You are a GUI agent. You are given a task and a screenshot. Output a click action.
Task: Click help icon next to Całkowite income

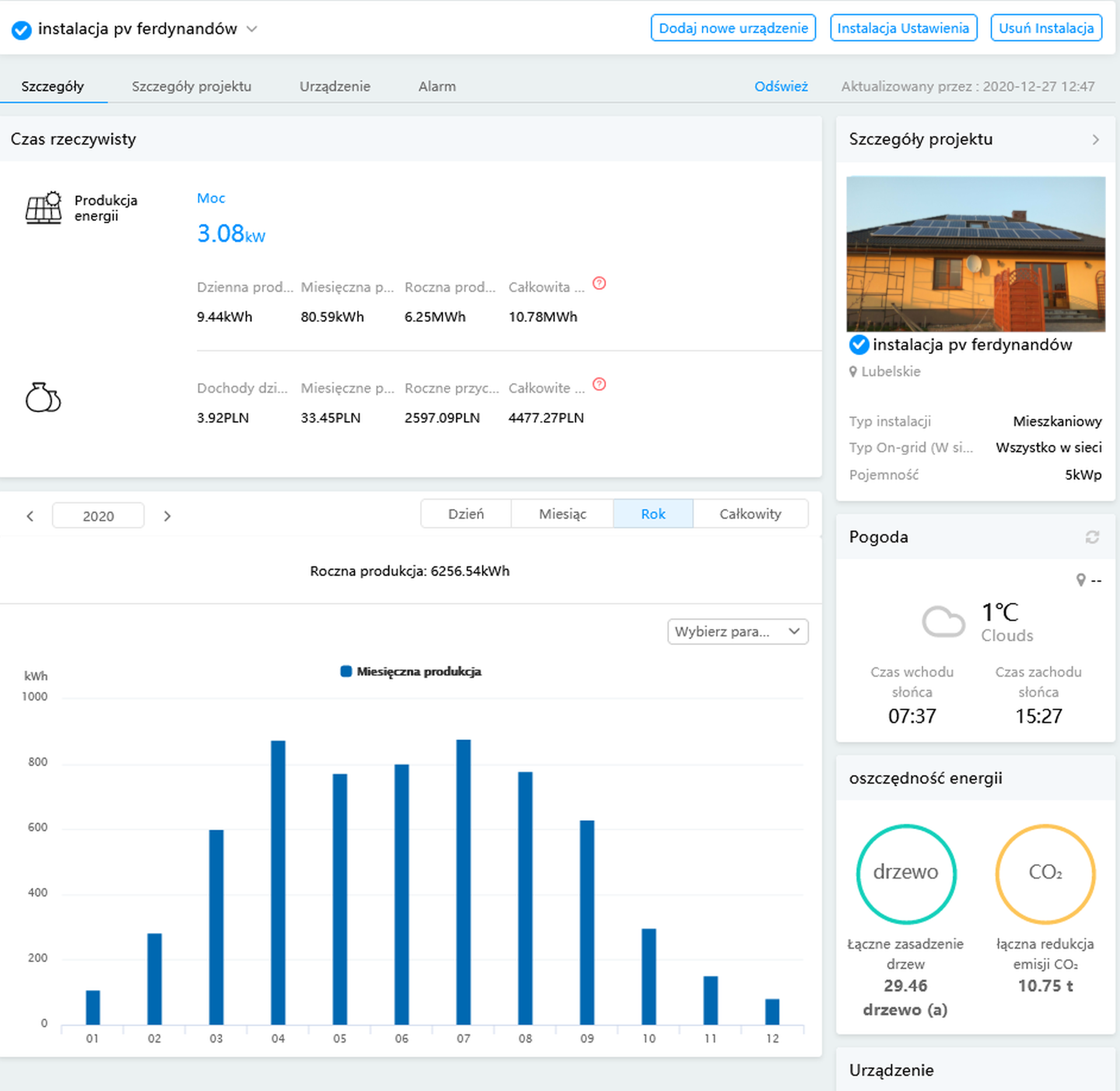[599, 384]
